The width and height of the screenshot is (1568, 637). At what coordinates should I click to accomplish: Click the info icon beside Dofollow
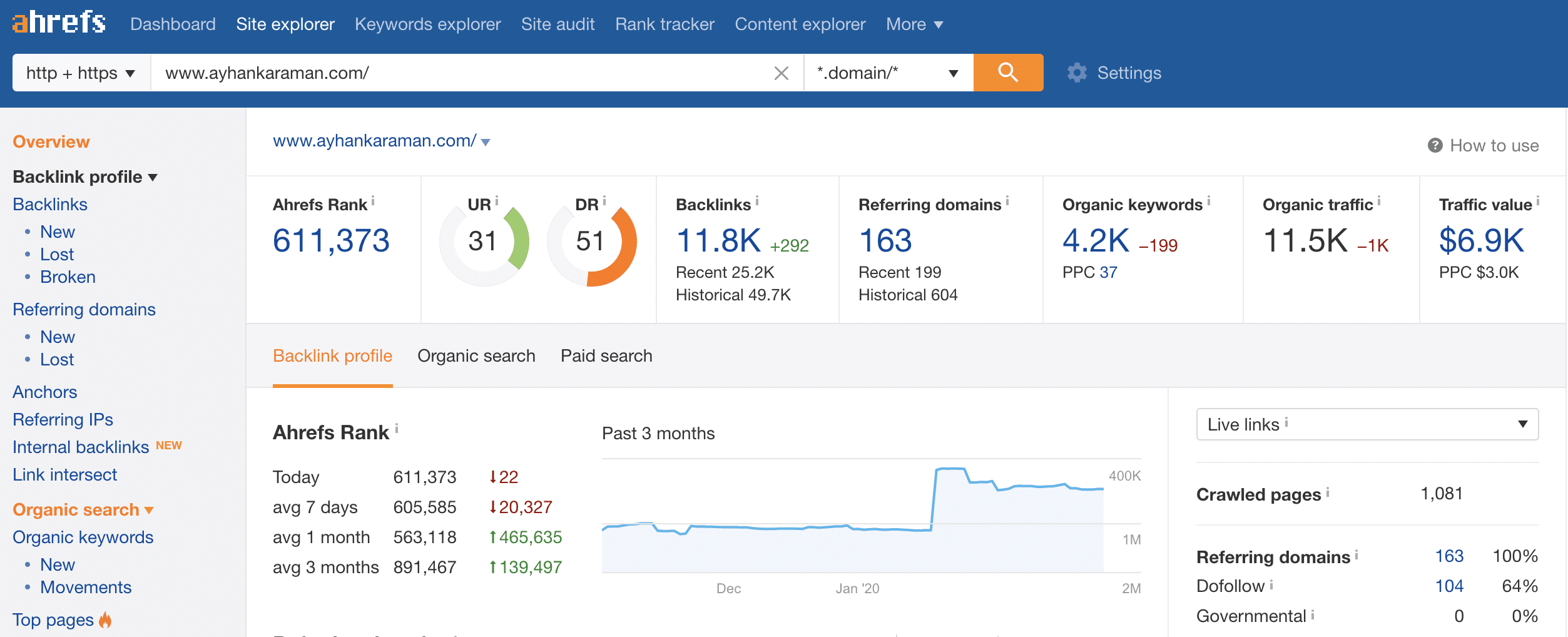pyautogui.click(x=1271, y=584)
